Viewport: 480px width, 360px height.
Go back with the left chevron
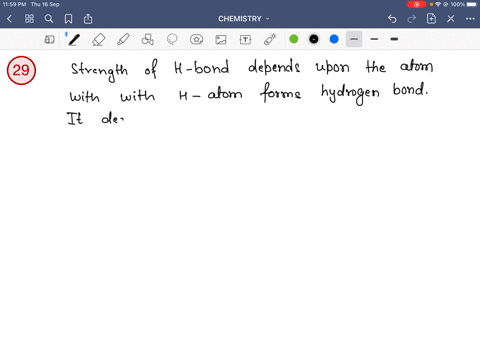[x=9, y=19]
